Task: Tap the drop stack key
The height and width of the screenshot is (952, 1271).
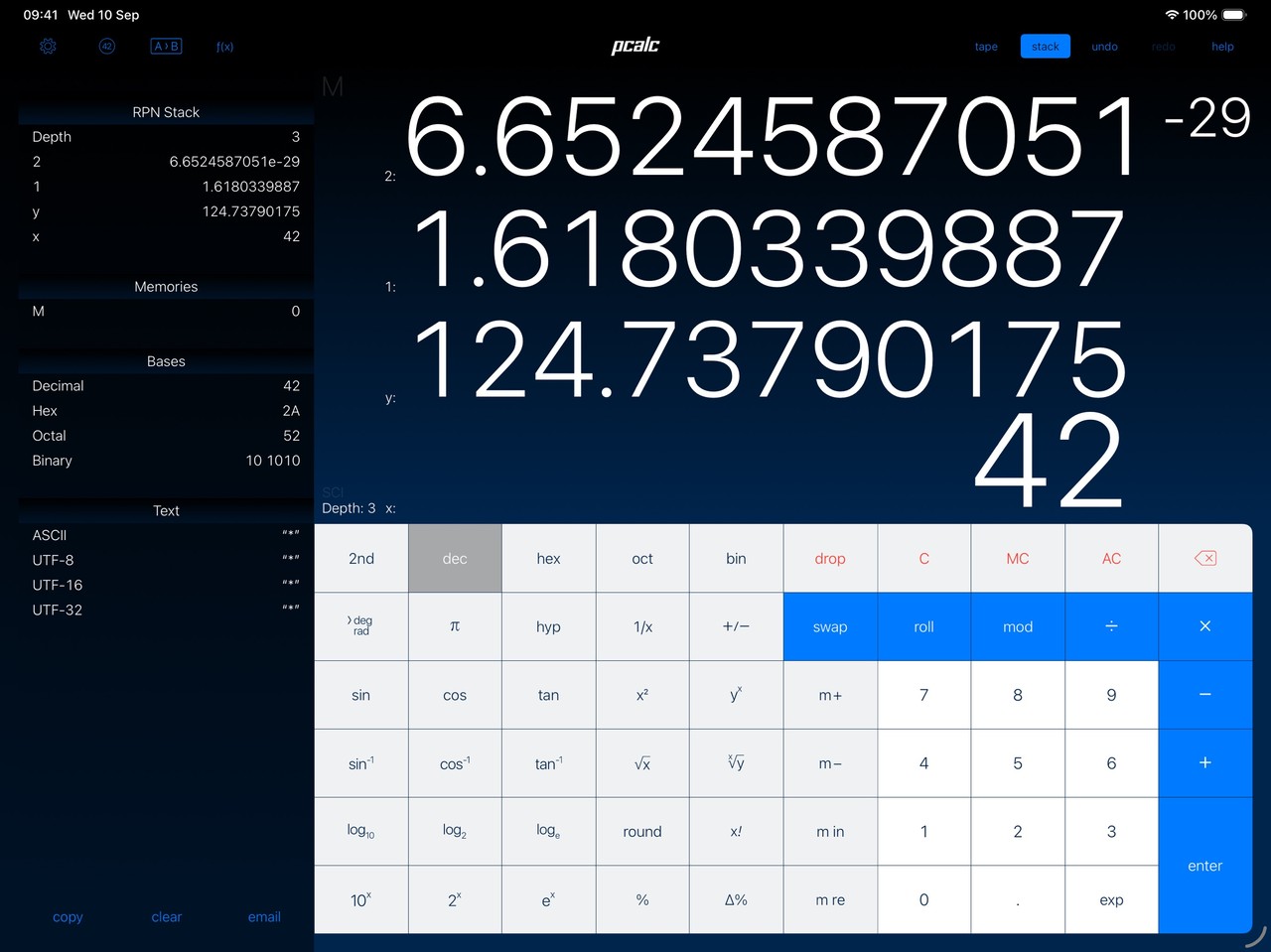Action: 830,558
